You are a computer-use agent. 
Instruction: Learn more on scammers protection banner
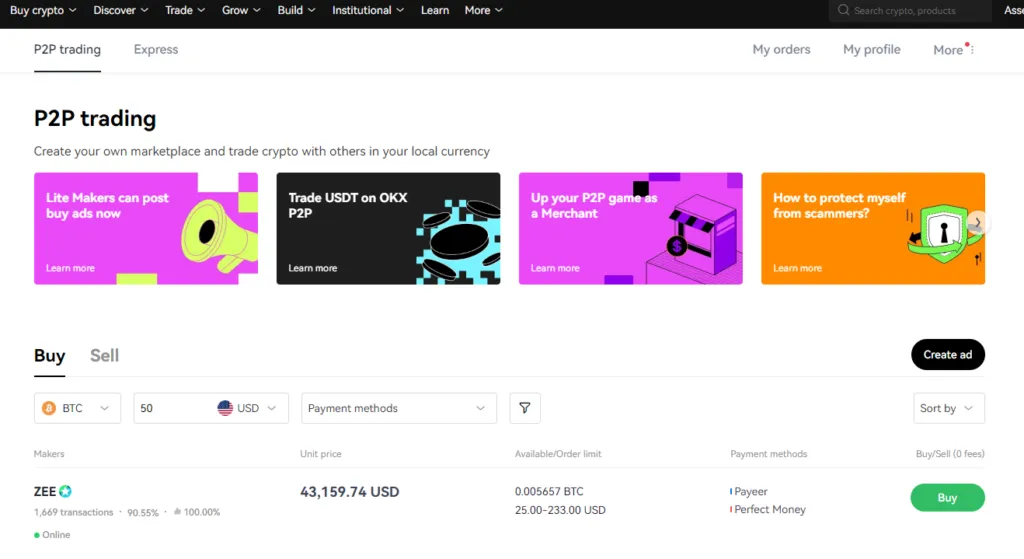click(x=797, y=268)
